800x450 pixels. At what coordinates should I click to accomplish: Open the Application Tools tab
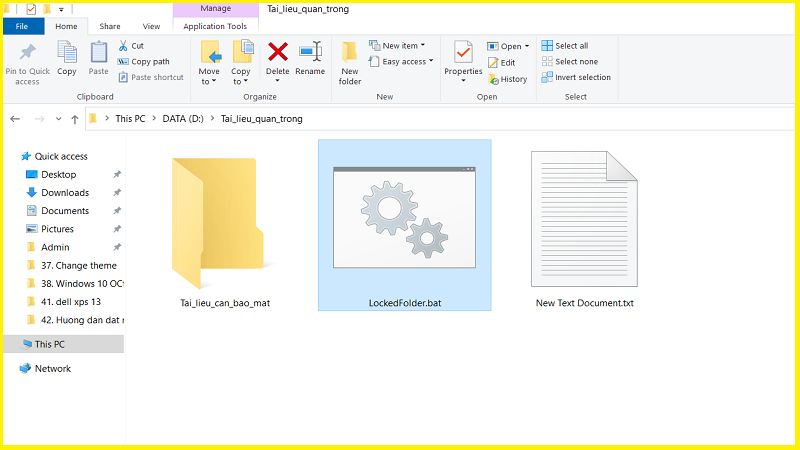(215, 26)
